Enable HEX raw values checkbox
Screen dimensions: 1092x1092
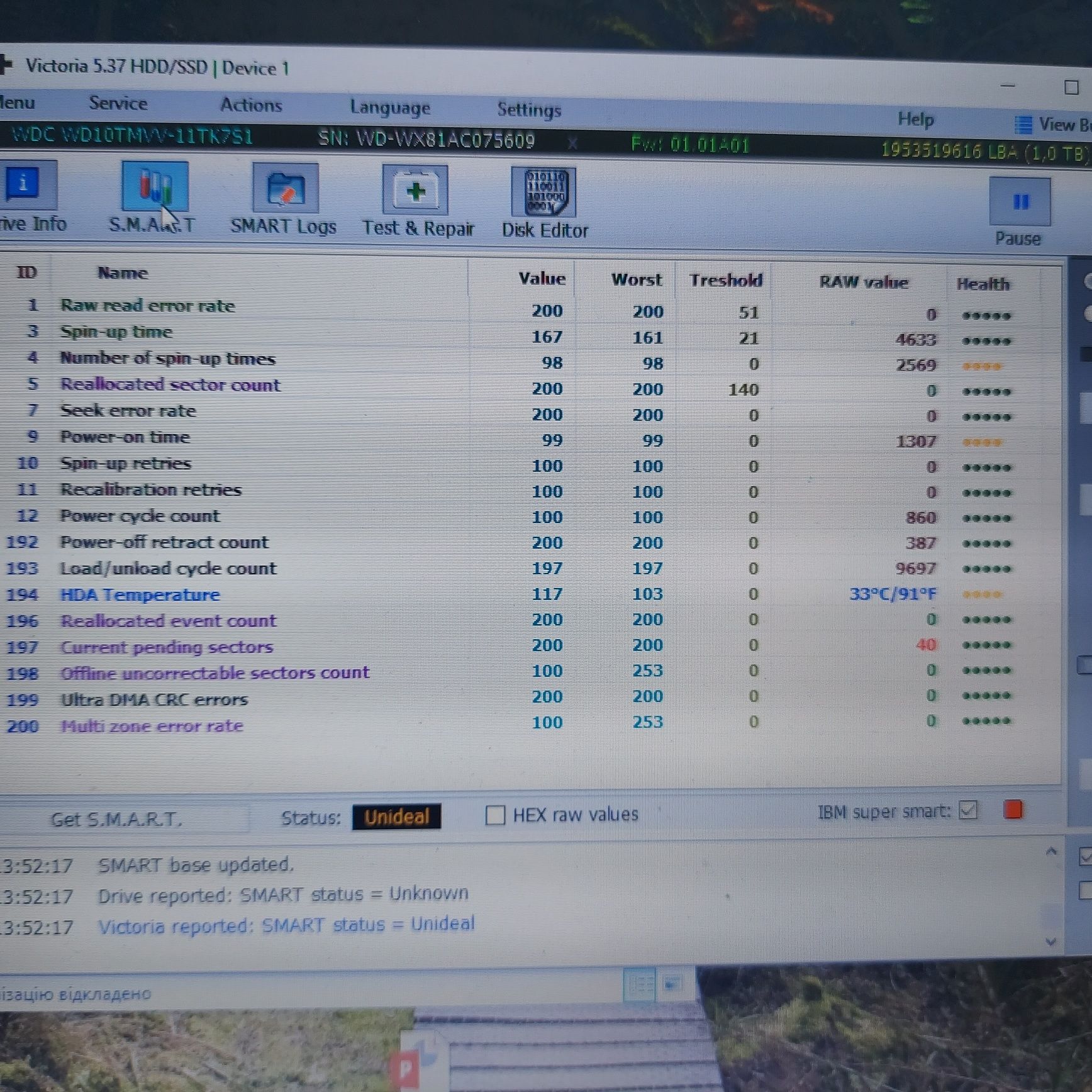click(x=495, y=815)
